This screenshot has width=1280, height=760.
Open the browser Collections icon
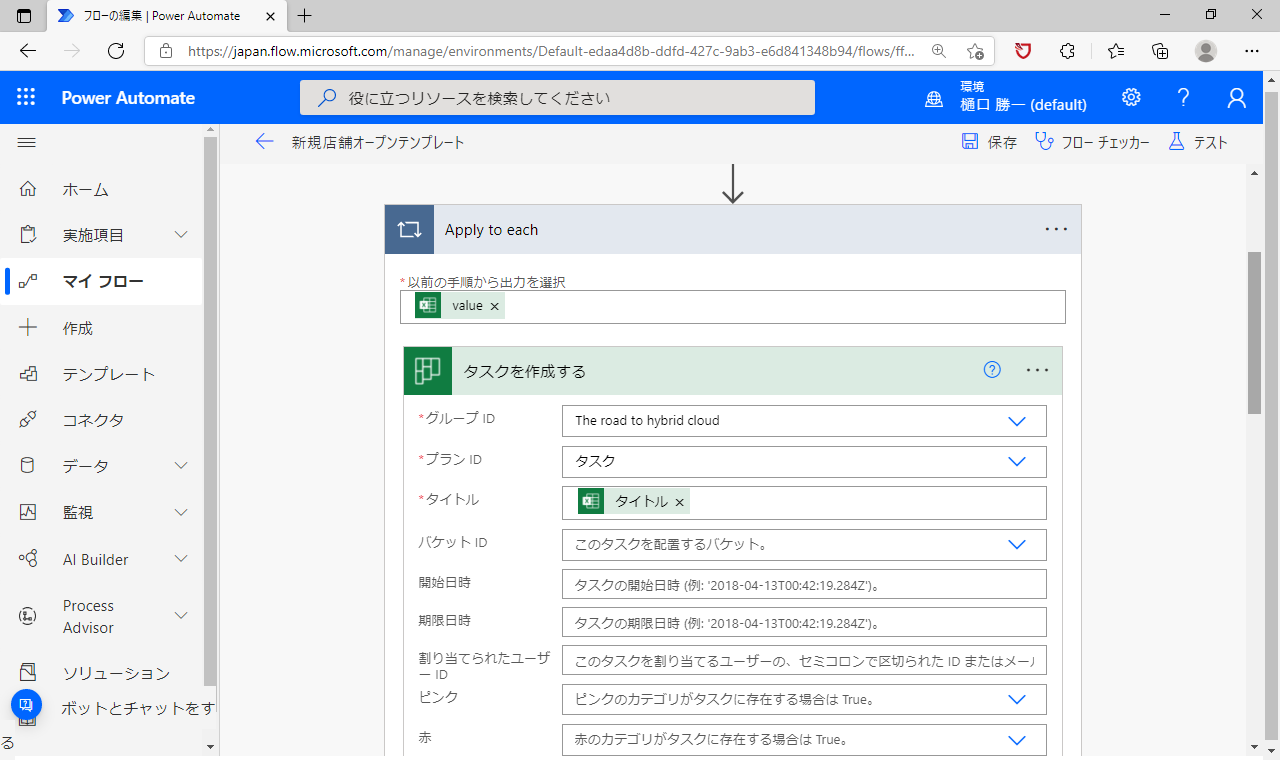pyautogui.click(x=1160, y=51)
